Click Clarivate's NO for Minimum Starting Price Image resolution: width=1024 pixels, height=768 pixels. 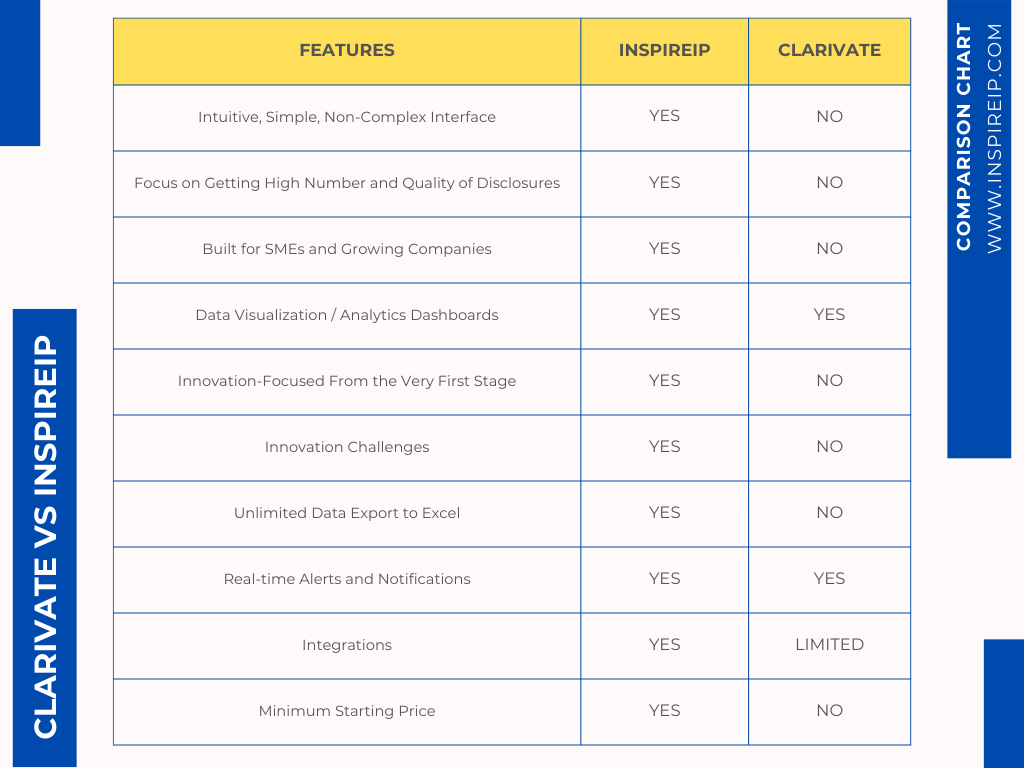coord(829,711)
